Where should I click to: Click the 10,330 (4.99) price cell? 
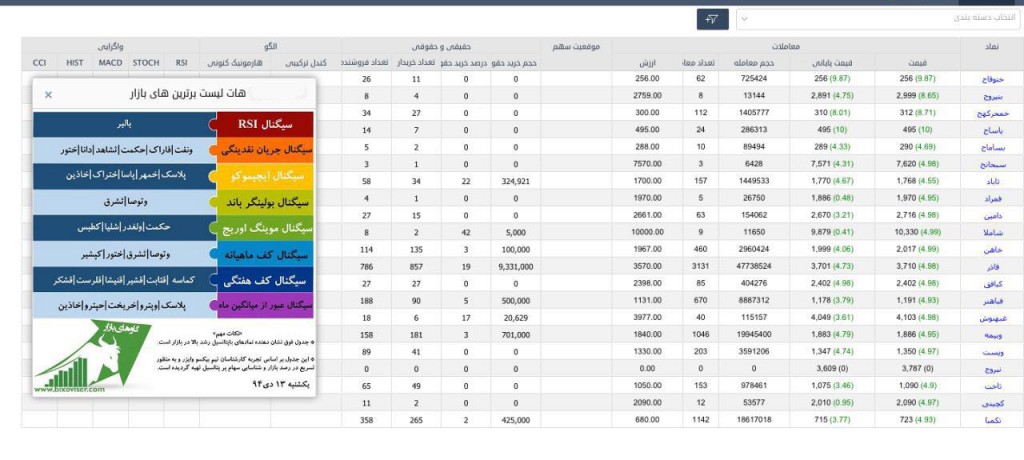[x=918, y=232]
